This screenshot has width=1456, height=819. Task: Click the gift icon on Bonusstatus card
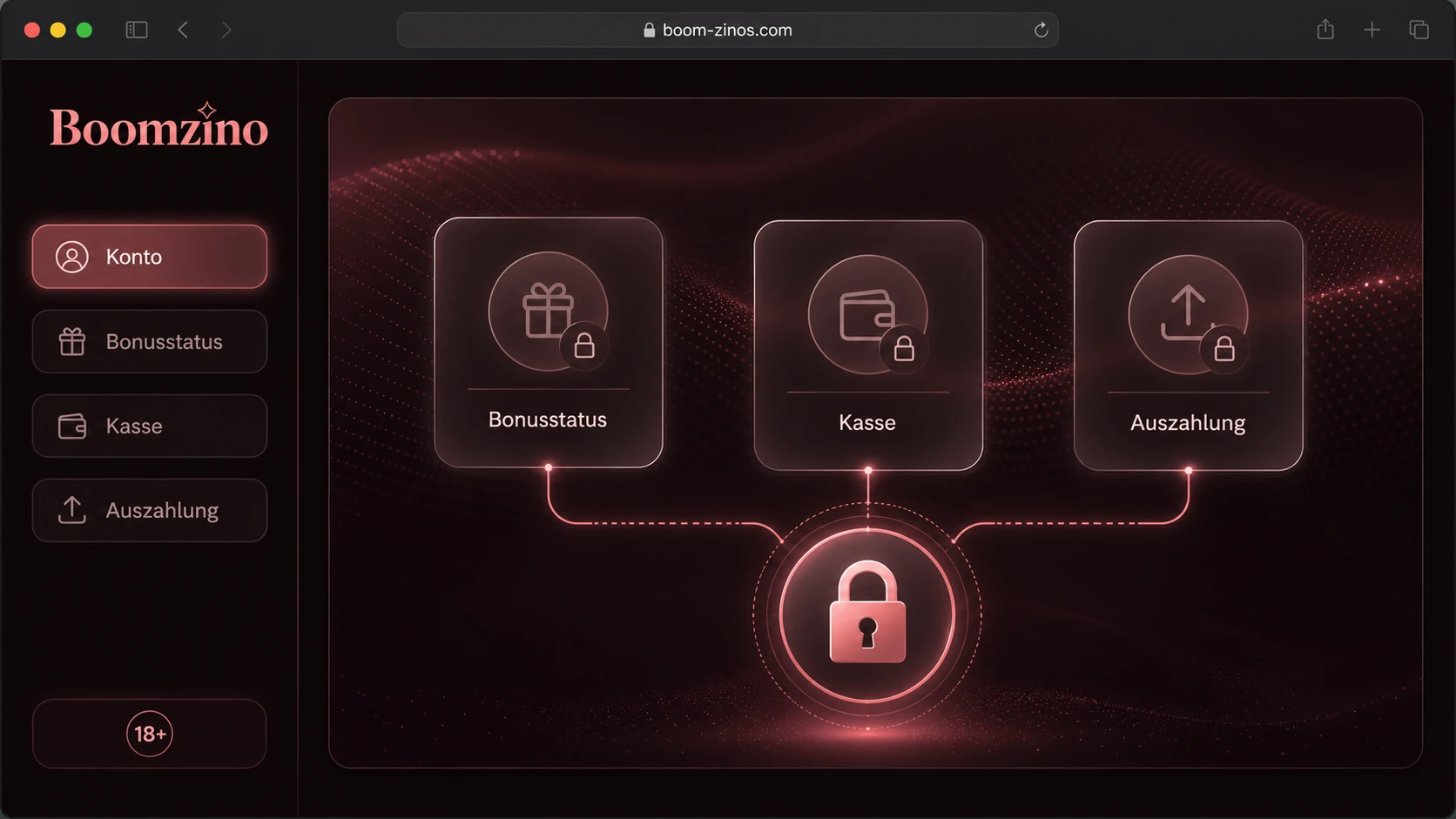548,310
